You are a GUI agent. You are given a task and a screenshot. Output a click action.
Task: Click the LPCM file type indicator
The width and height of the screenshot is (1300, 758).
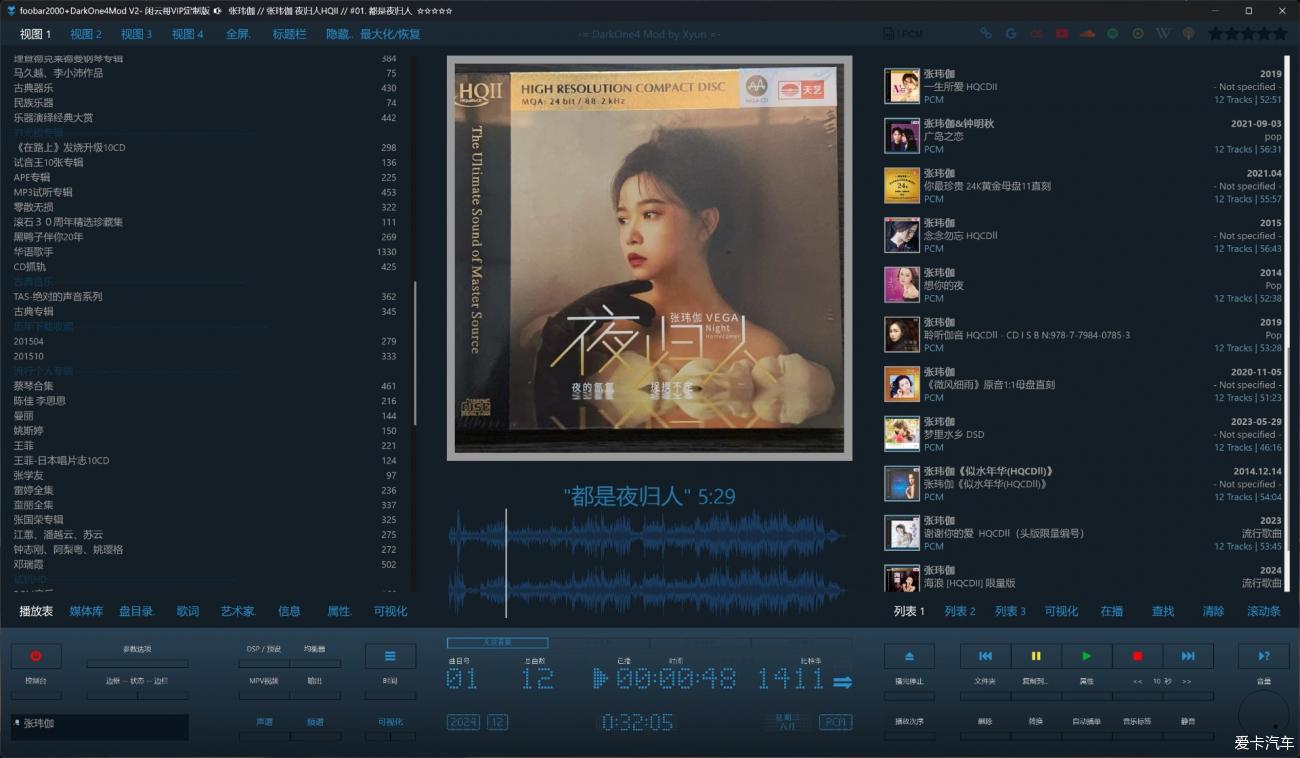(904, 34)
